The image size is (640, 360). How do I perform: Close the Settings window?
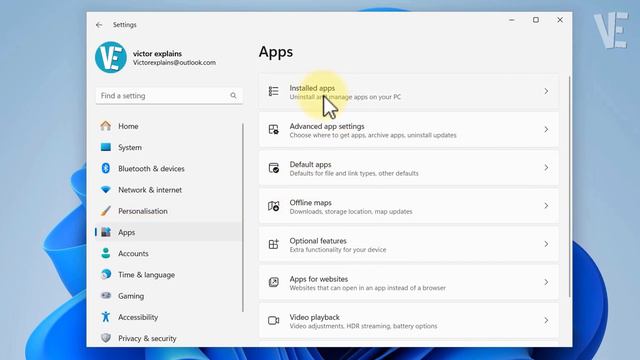560,20
